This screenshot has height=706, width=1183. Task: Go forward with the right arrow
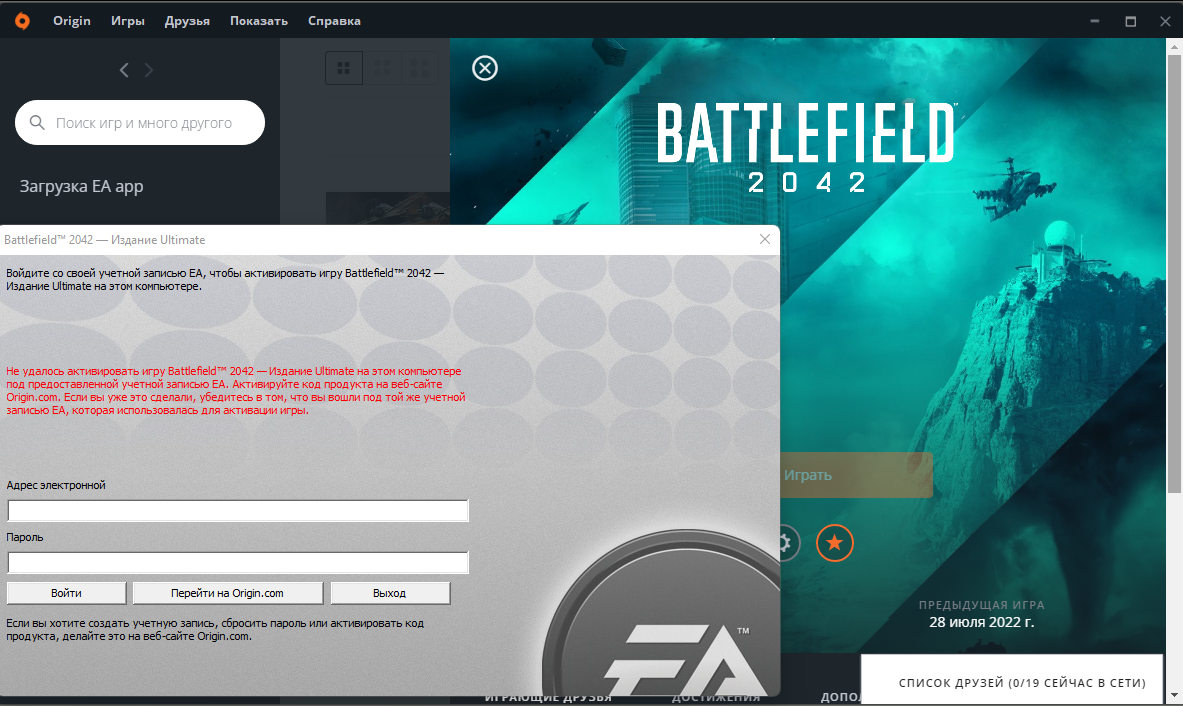point(149,70)
